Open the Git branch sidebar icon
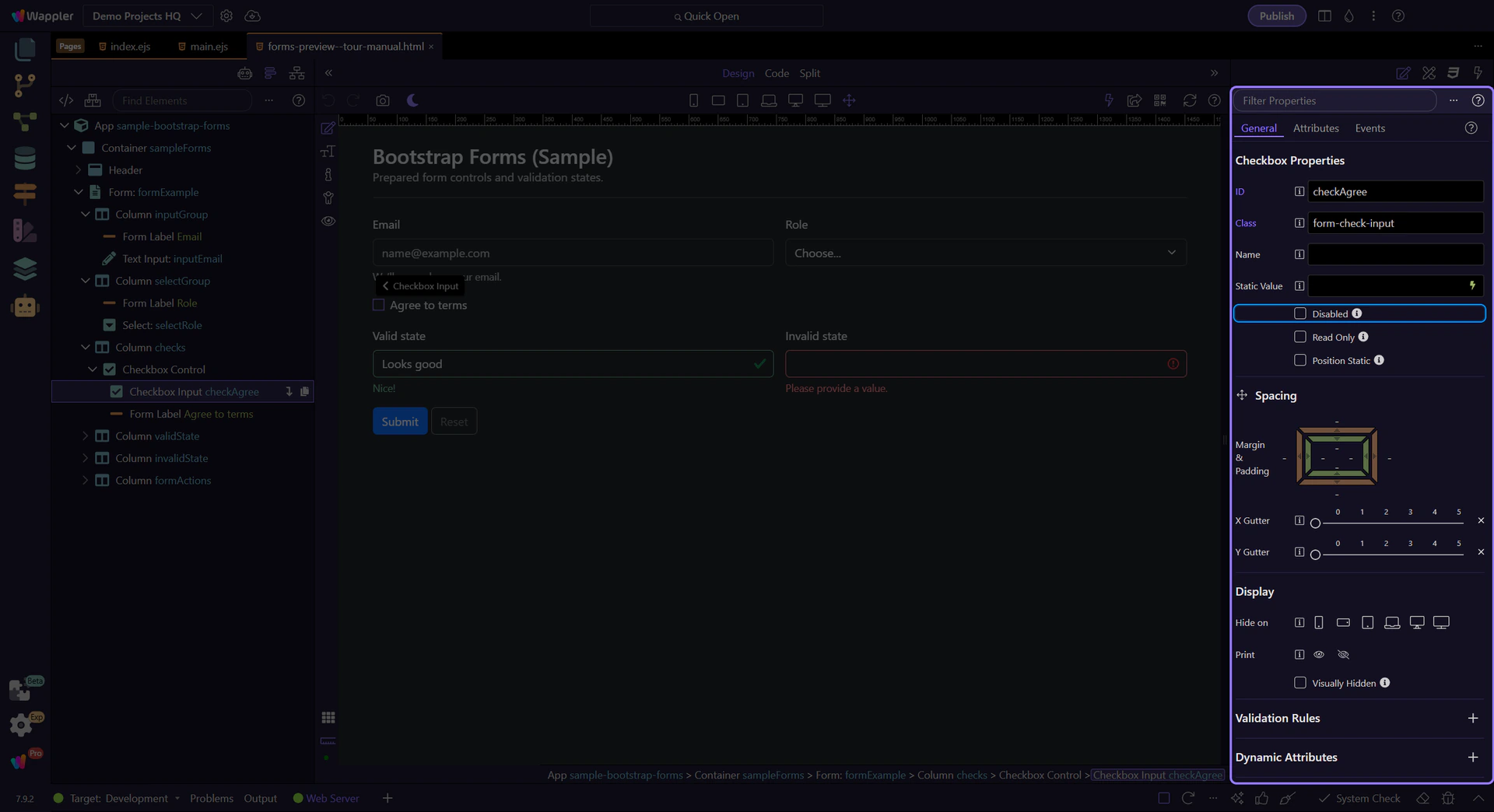 (x=25, y=86)
